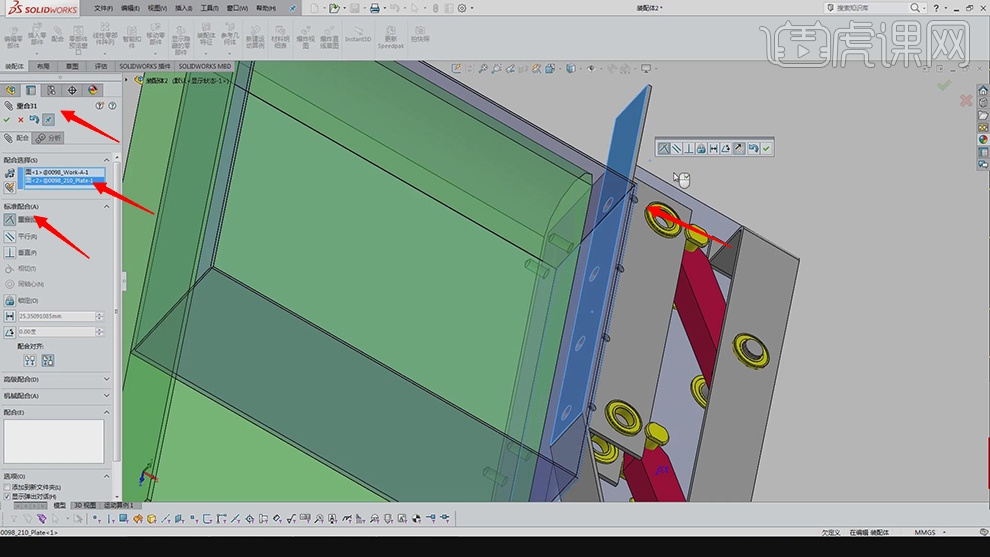Open the Appearances tab in the right task pane
Image resolution: width=990 pixels, height=557 pixels.
click(x=982, y=139)
